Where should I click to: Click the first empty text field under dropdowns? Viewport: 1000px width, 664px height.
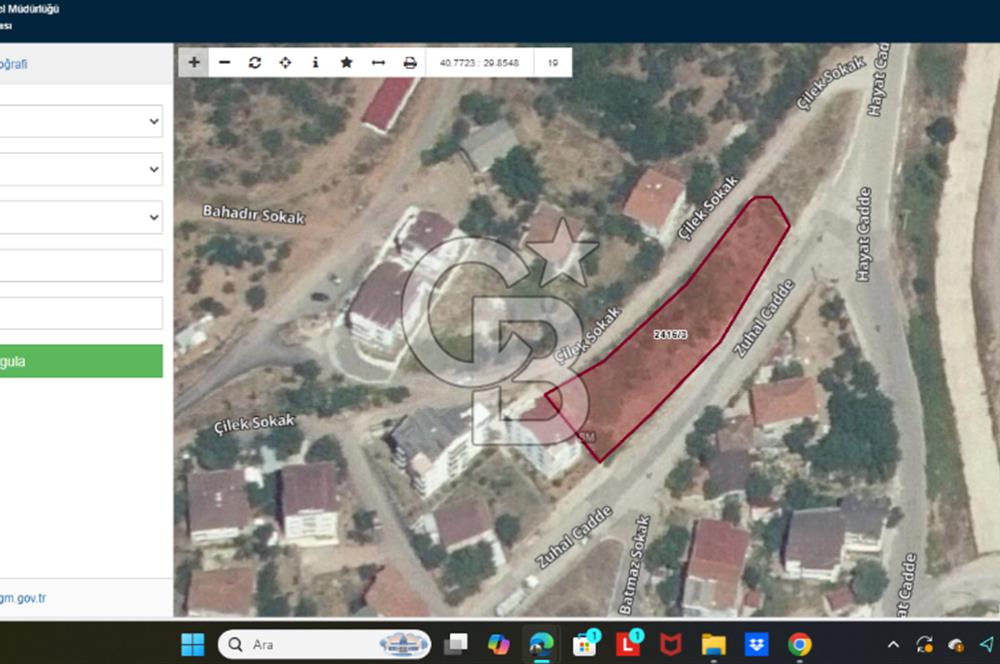pos(80,265)
